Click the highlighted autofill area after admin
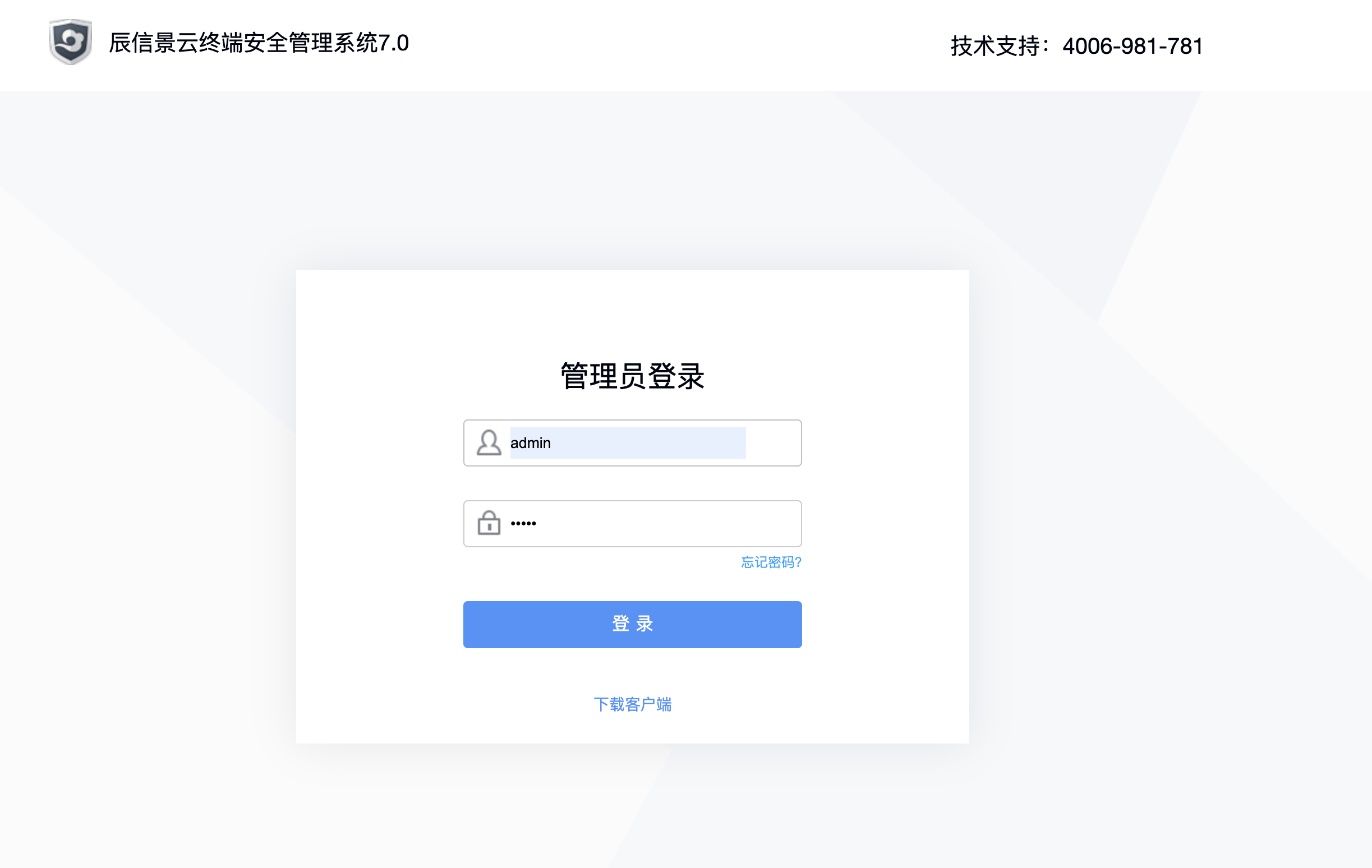Image resolution: width=1372 pixels, height=868 pixels. [648, 443]
